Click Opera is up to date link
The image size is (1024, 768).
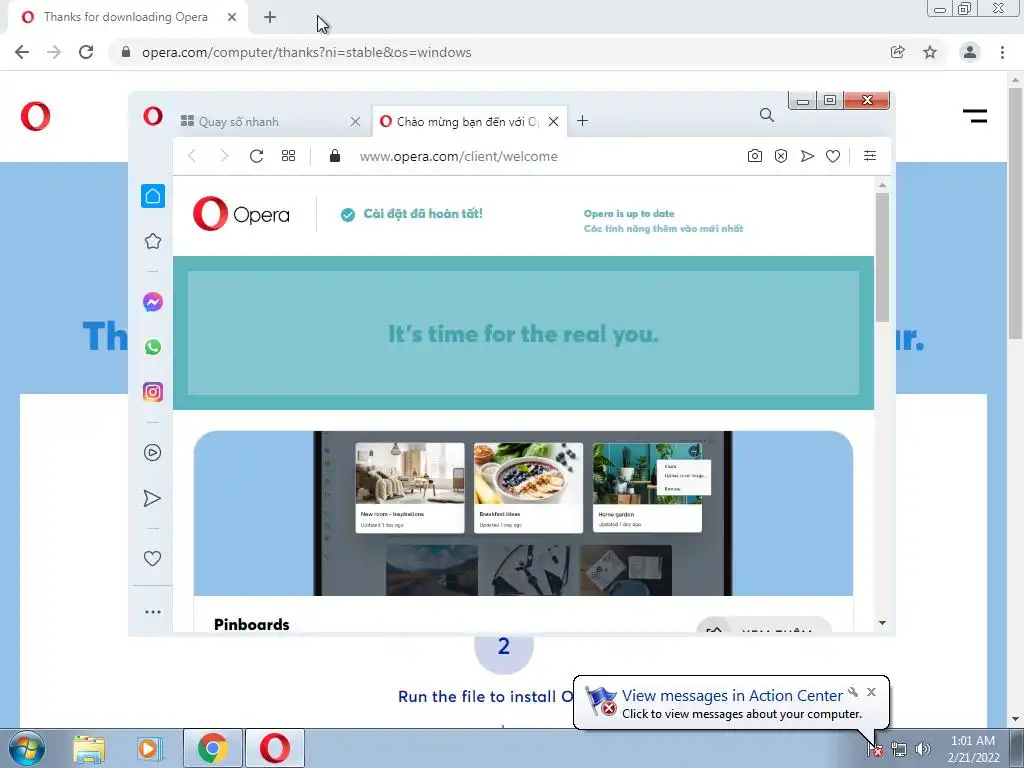tap(629, 214)
